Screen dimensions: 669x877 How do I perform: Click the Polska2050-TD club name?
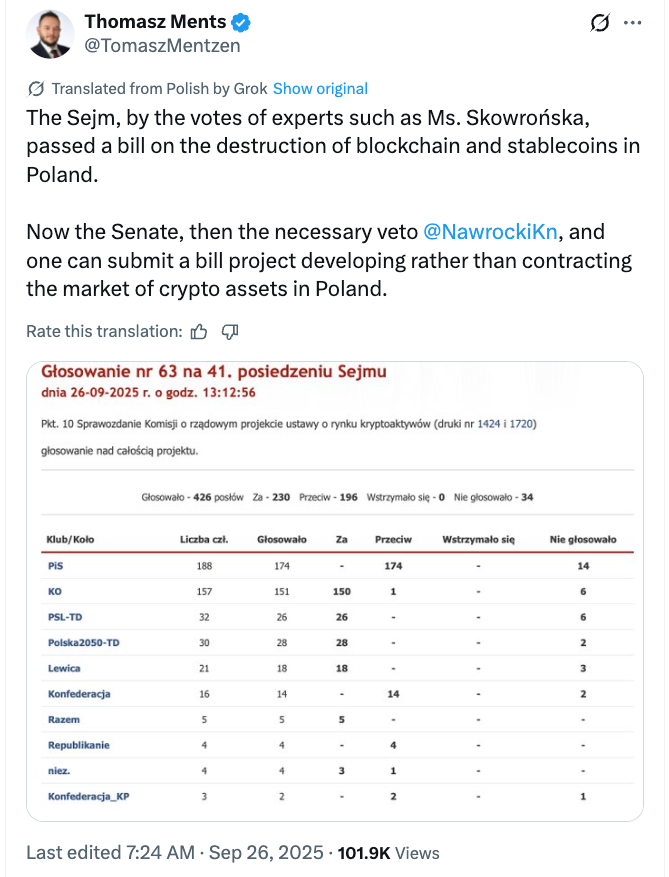(83, 642)
